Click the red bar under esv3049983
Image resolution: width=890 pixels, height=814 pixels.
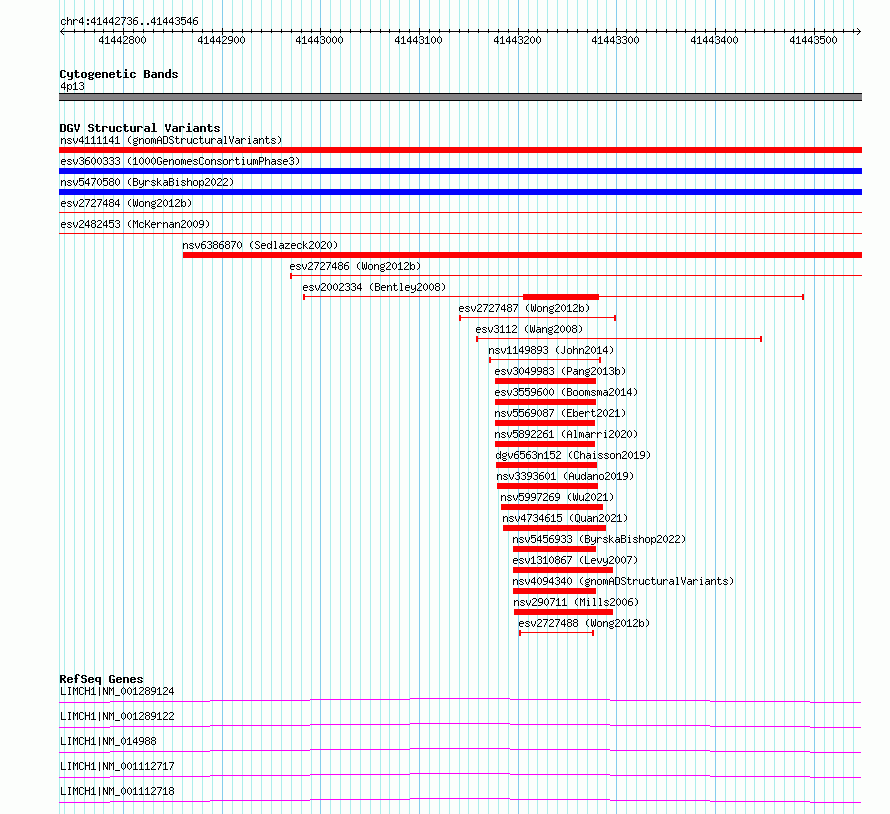point(545,381)
